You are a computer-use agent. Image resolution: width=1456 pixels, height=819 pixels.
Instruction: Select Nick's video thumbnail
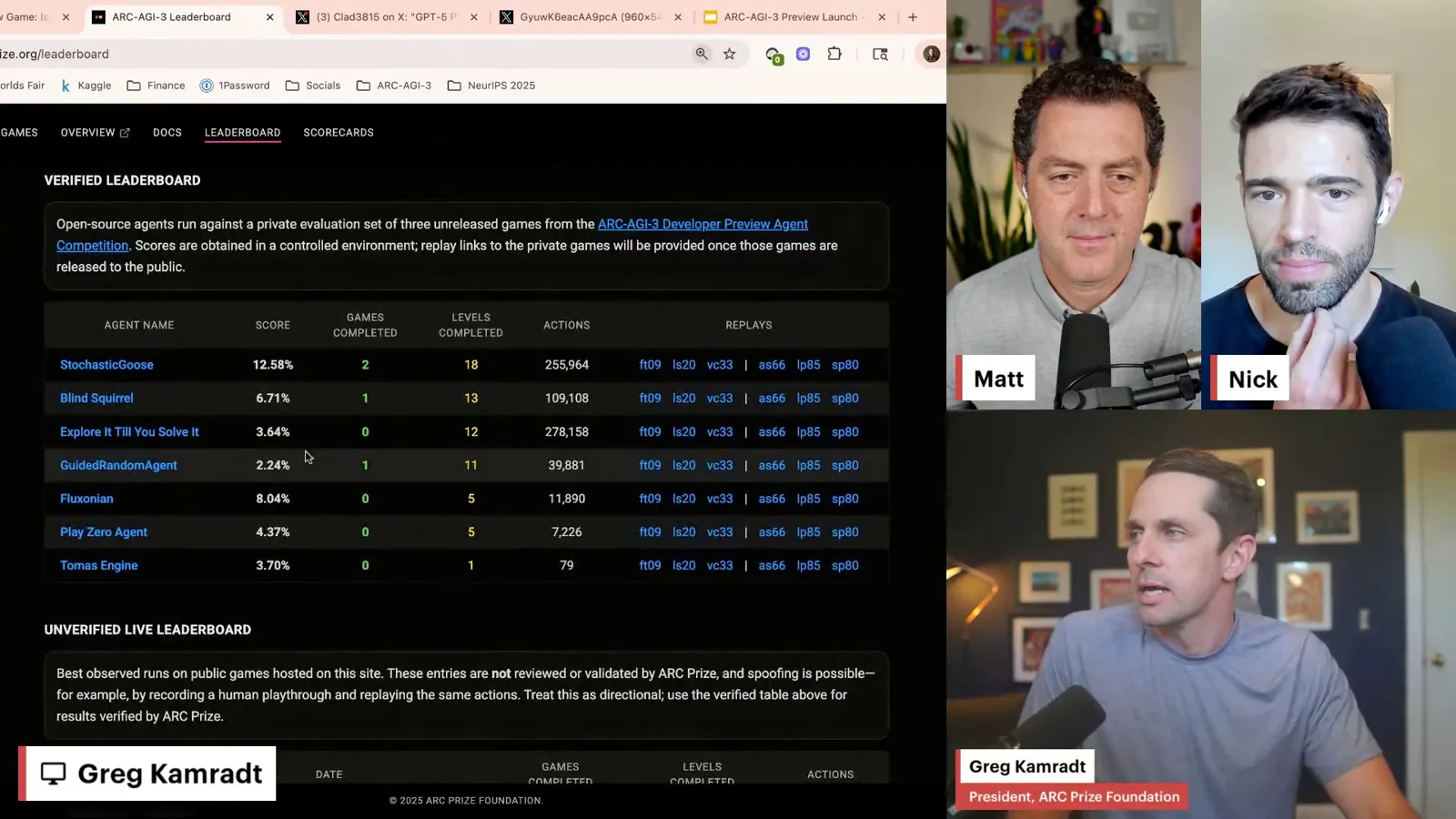(1329, 205)
